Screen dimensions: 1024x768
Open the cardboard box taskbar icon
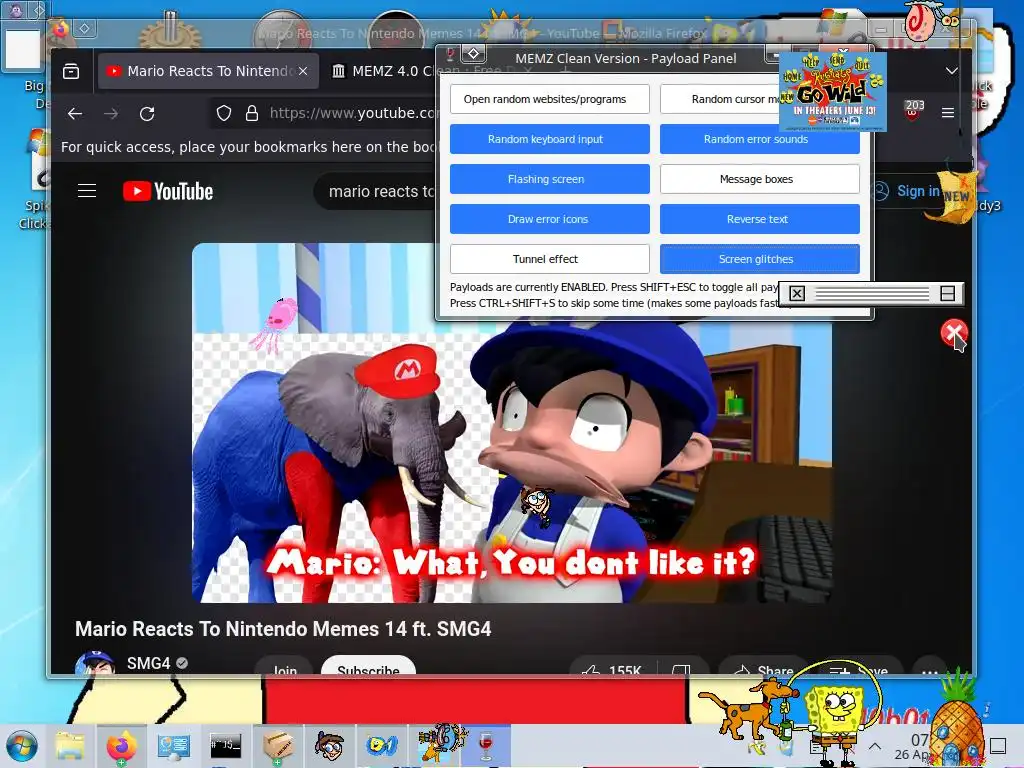click(x=278, y=746)
